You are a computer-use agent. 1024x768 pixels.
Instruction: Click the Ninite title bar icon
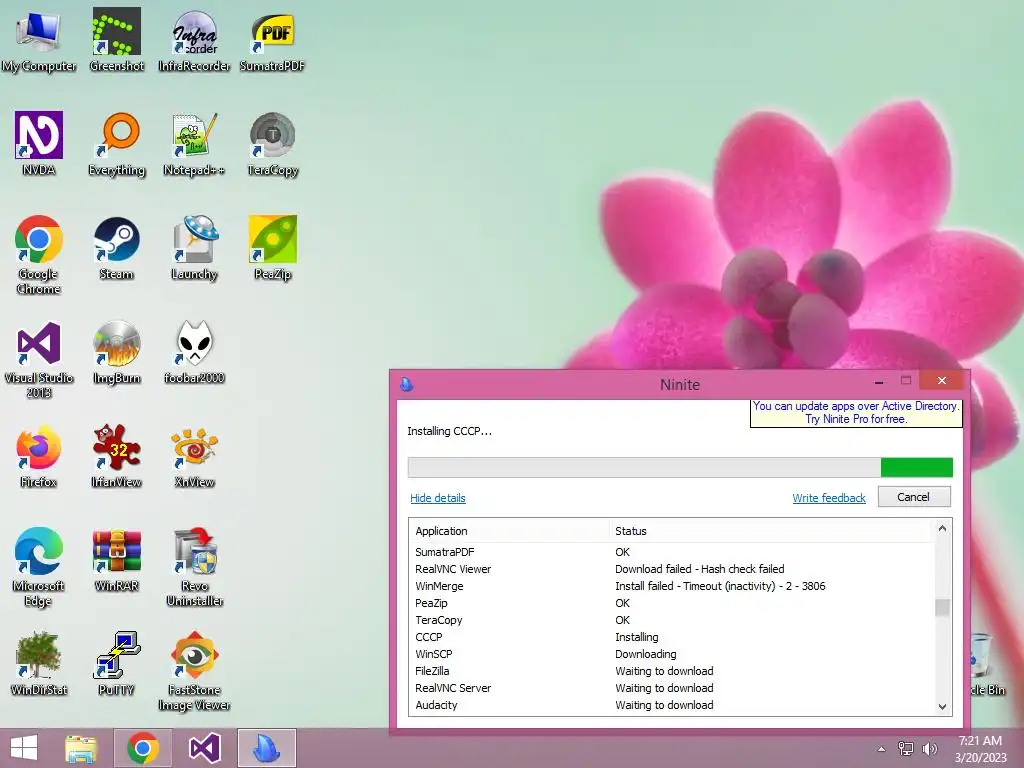pyautogui.click(x=407, y=384)
